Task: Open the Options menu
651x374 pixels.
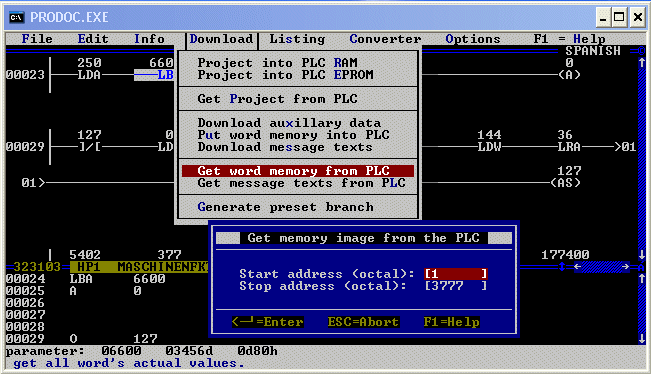Action: (473, 39)
